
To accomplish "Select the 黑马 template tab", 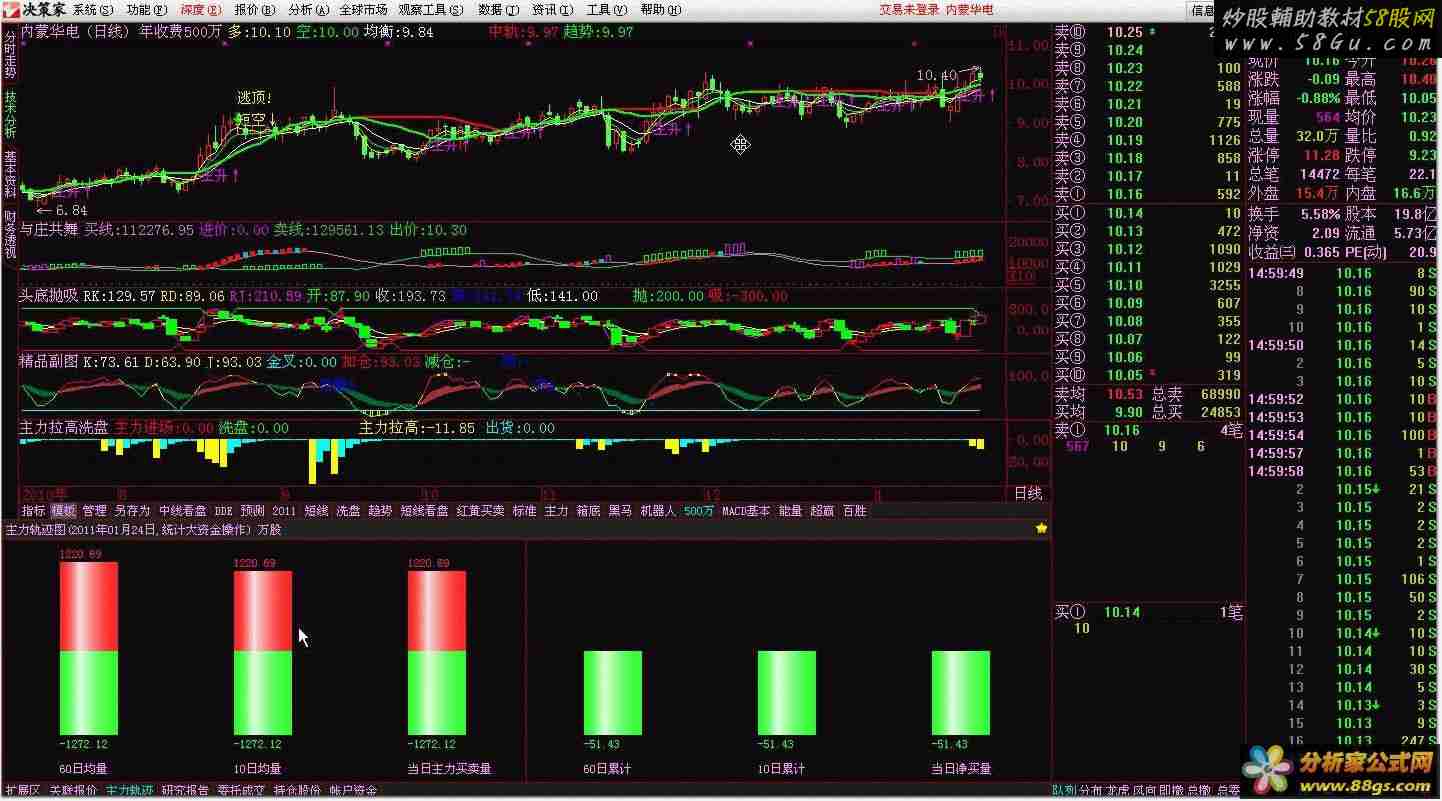I will (x=620, y=511).
